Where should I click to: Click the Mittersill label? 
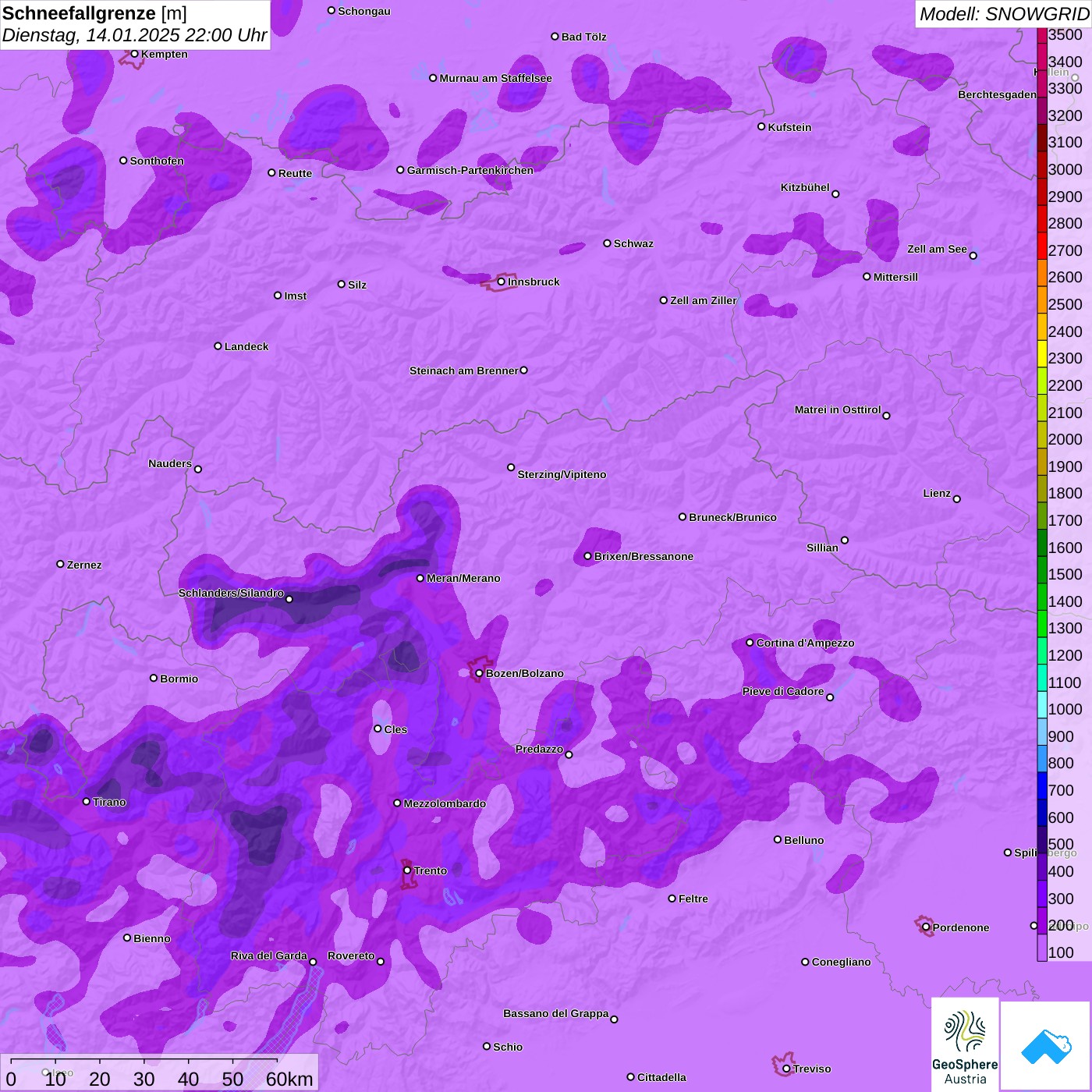click(x=895, y=277)
